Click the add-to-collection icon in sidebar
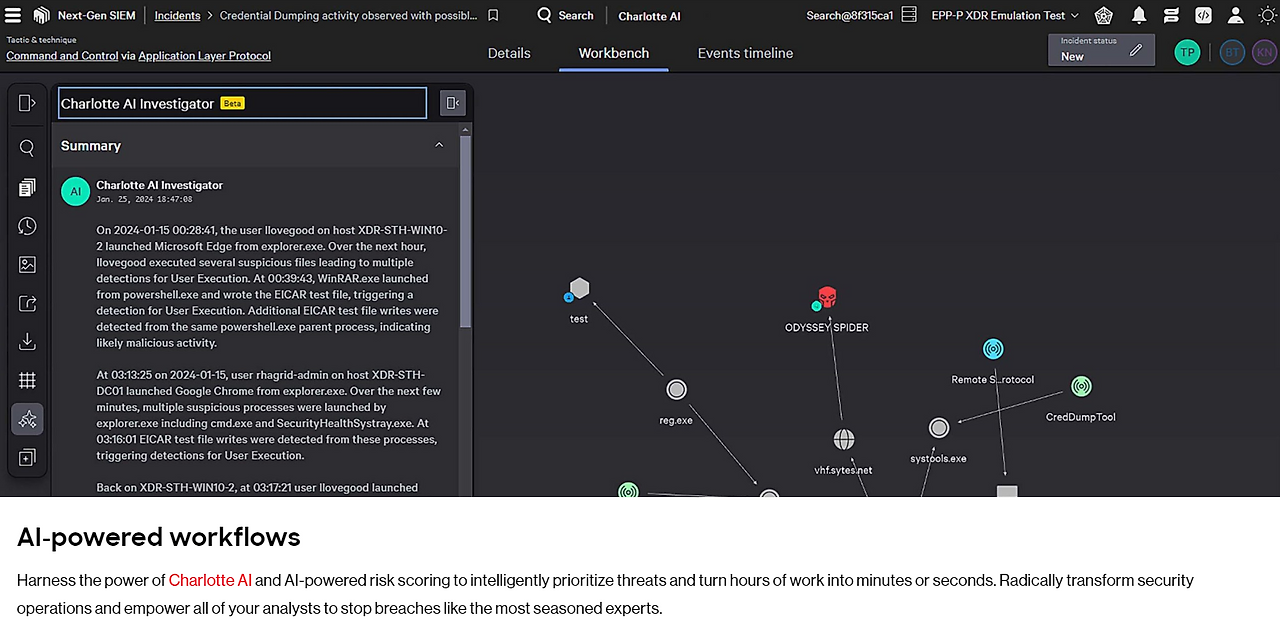The image size is (1280, 637). pyautogui.click(x=27, y=458)
